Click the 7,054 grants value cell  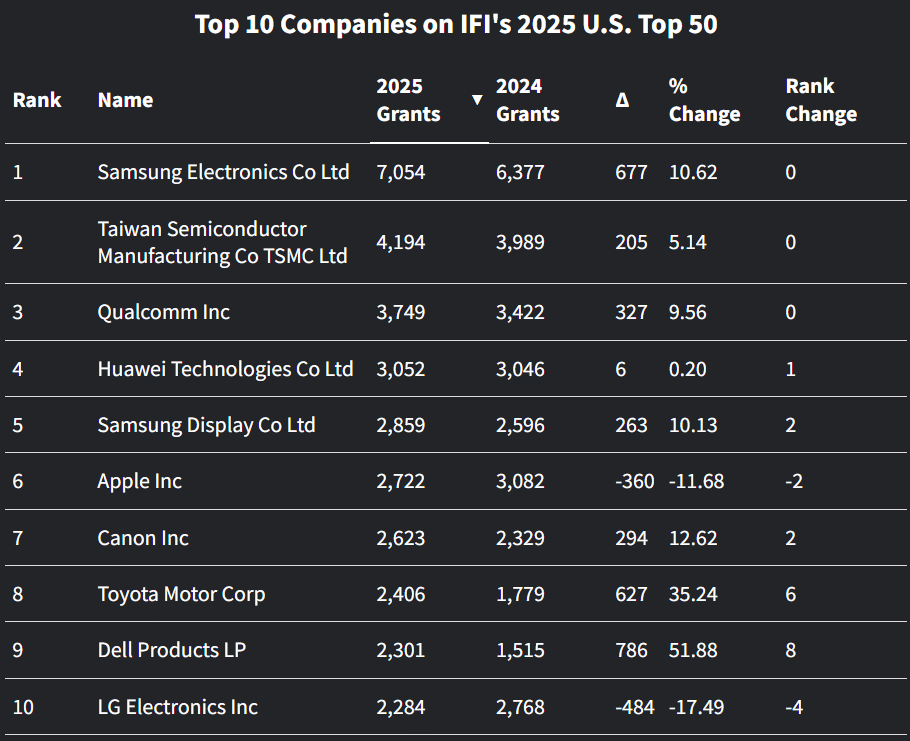(x=401, y=172)
